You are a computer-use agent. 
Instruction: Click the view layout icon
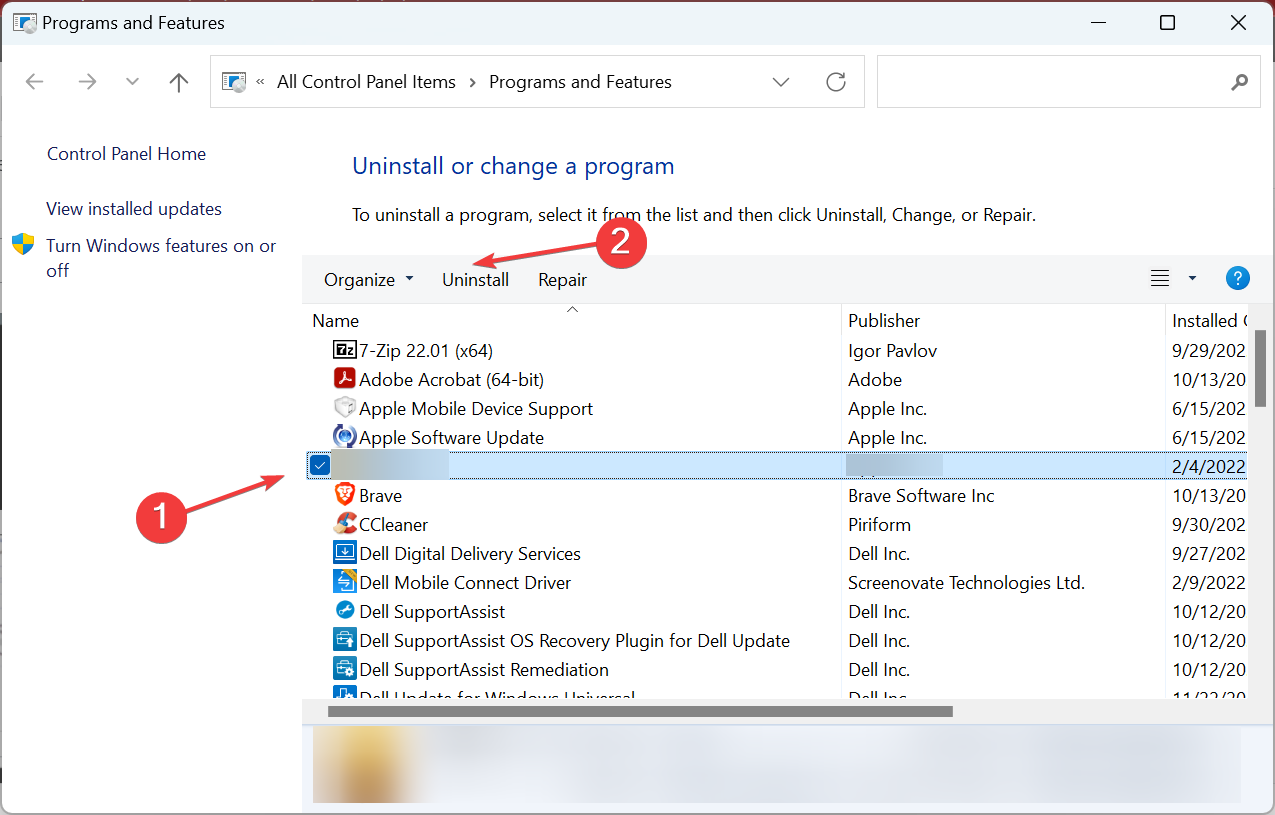click(x=1160, y=279)
